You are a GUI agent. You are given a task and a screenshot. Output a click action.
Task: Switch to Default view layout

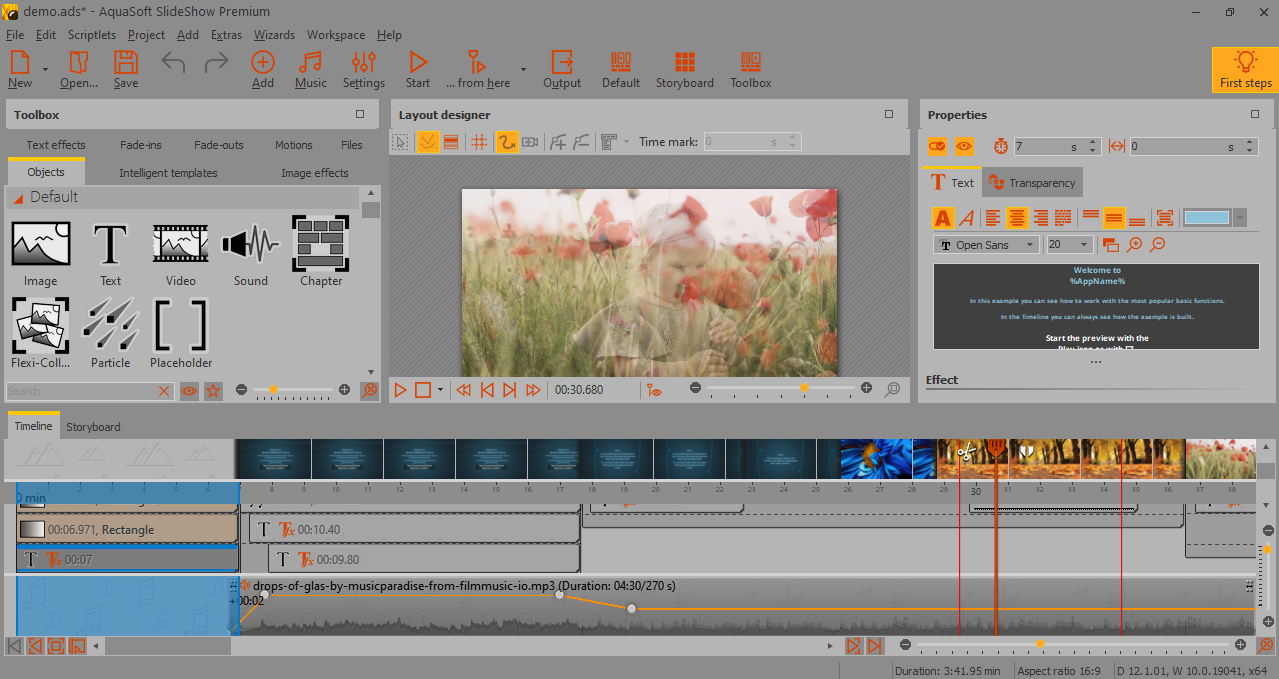(621, 69)
